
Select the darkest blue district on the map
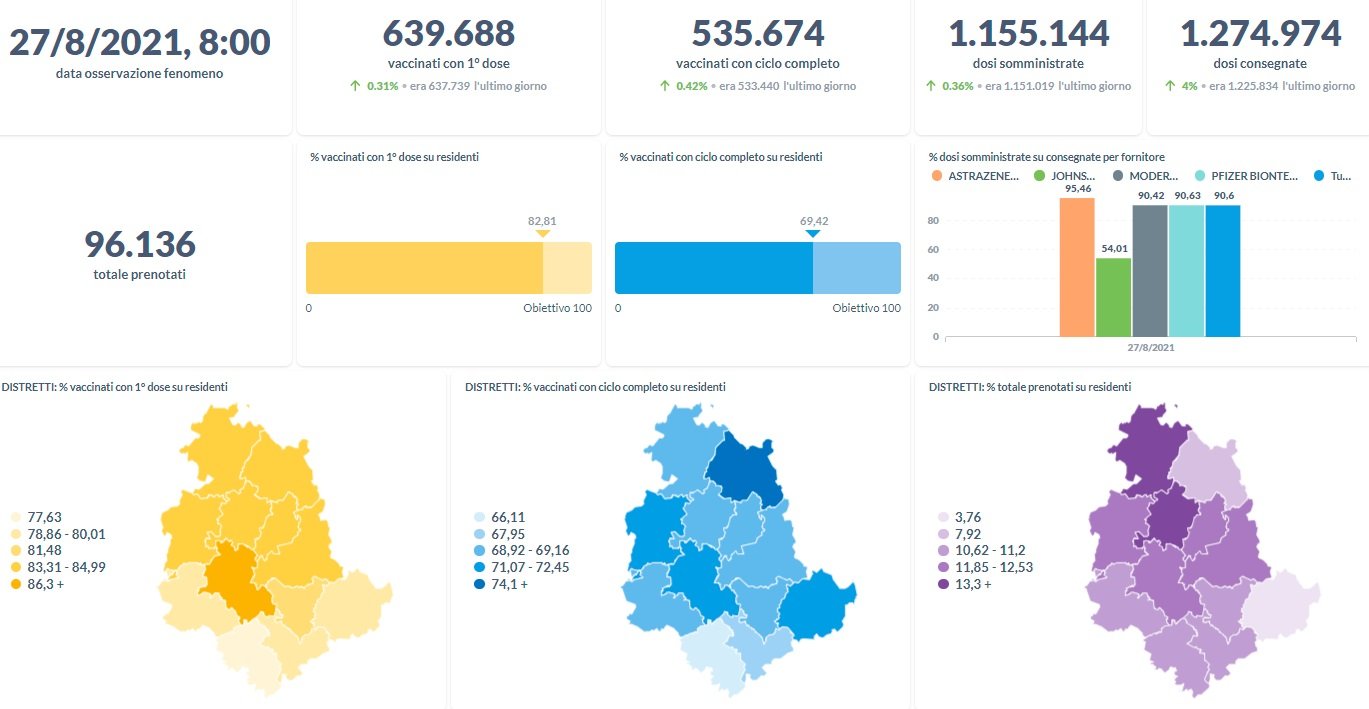pos(747,468)
